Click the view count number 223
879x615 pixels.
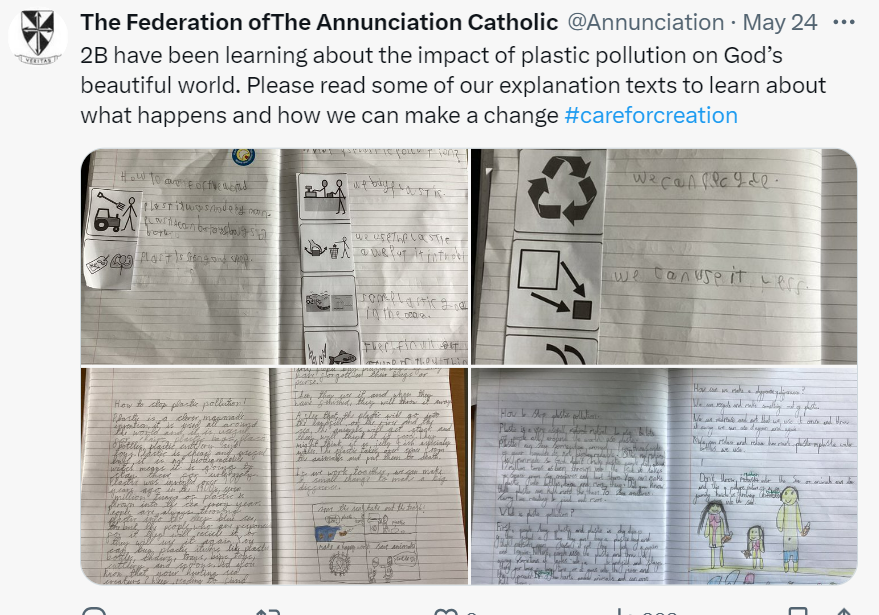(654, 611)
